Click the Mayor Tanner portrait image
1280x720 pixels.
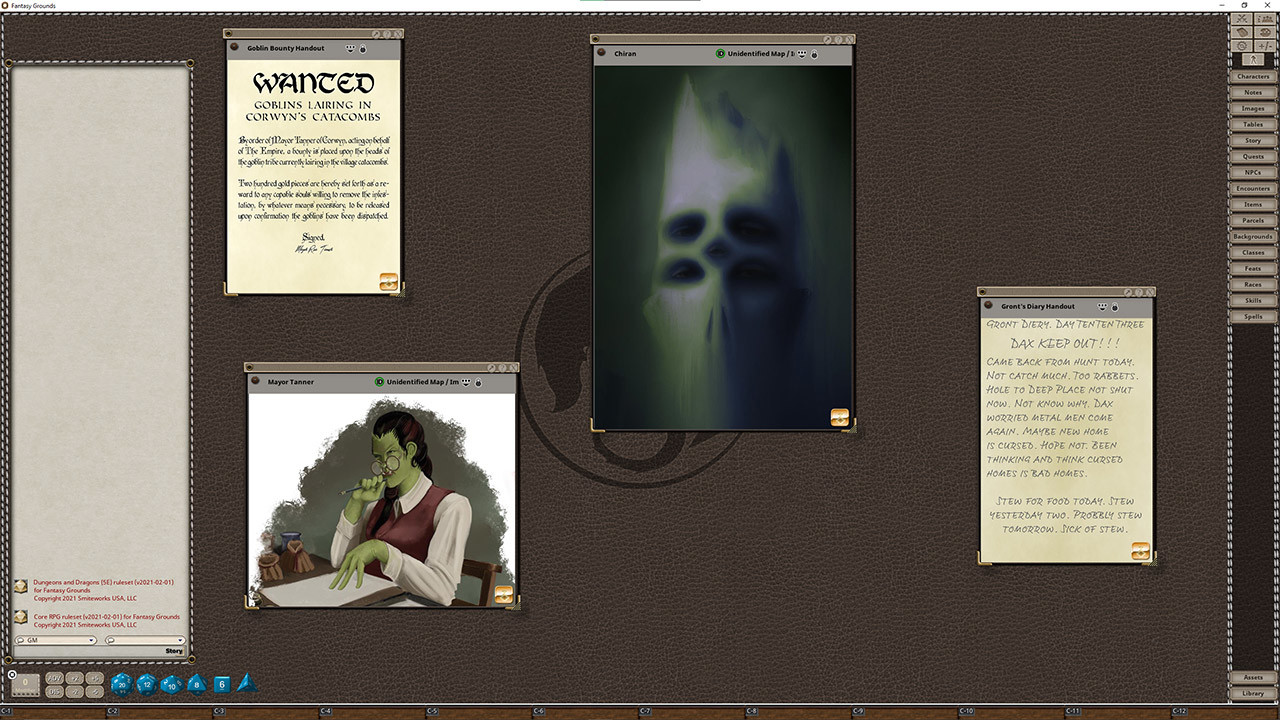382,500
